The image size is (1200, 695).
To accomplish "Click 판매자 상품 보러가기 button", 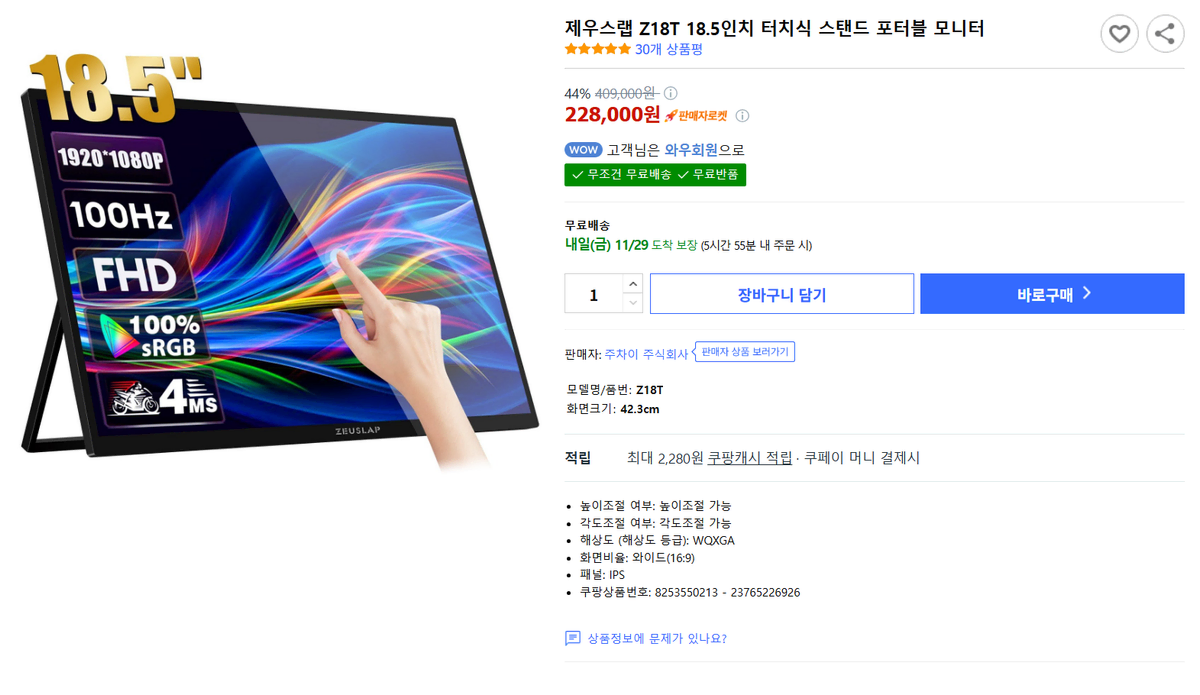I will tap(745, 352).
